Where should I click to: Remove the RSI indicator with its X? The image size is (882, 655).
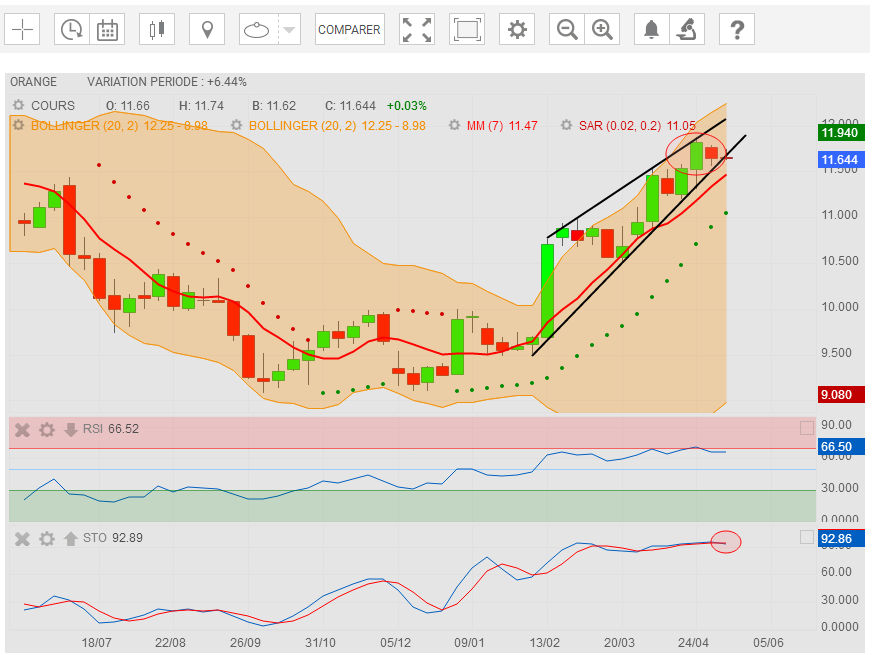coord(22,429)
